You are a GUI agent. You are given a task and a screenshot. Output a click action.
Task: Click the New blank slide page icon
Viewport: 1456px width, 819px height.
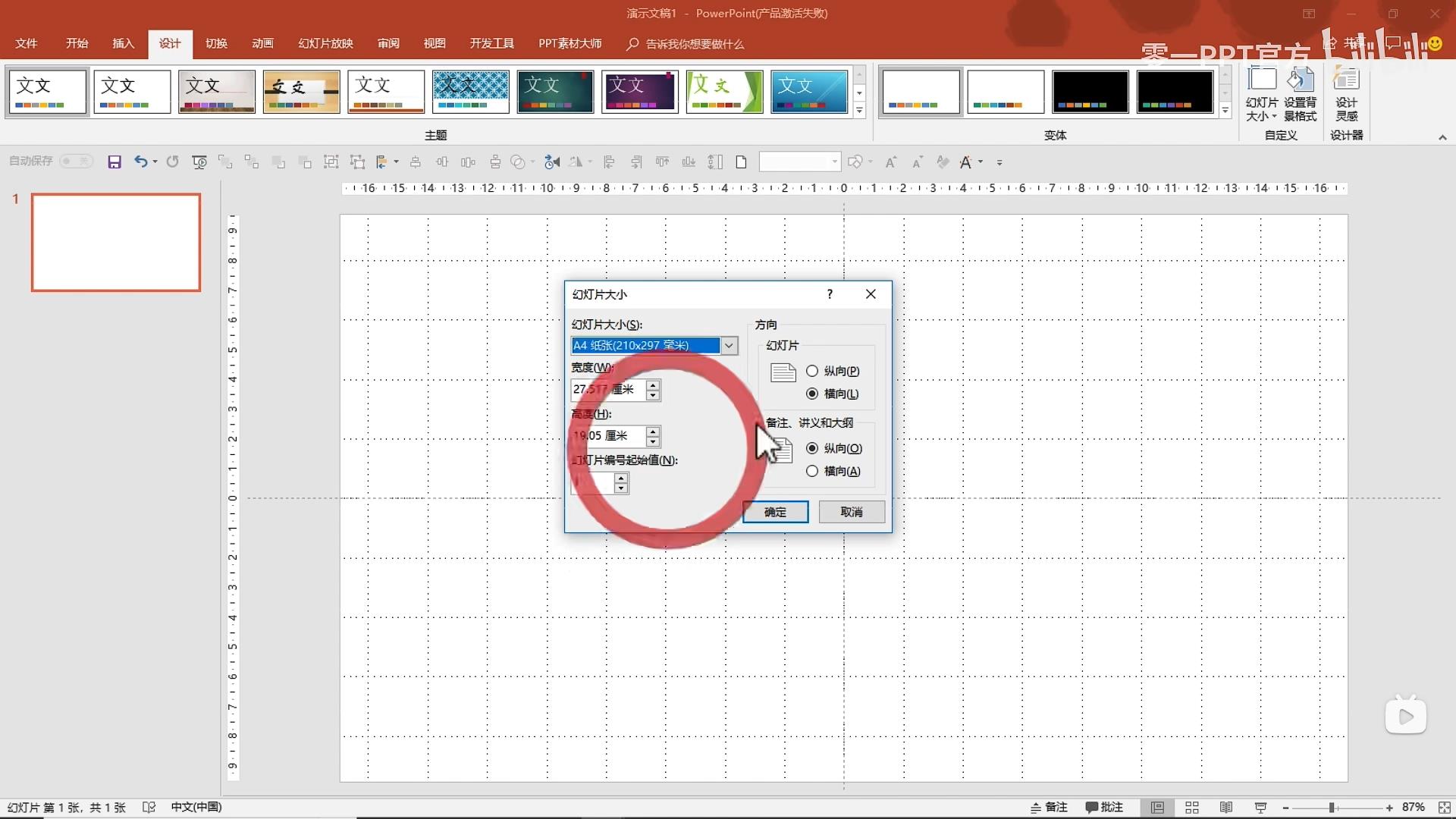pyautogui.click(x=742, y=162)
